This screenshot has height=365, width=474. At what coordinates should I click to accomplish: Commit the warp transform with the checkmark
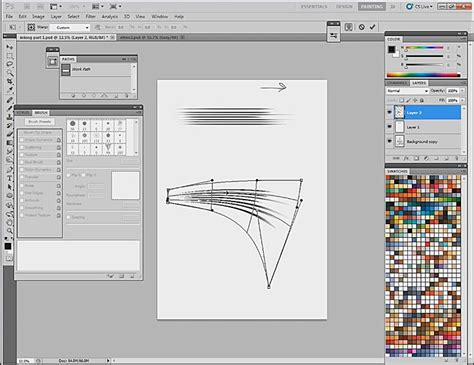coord(373,27)
